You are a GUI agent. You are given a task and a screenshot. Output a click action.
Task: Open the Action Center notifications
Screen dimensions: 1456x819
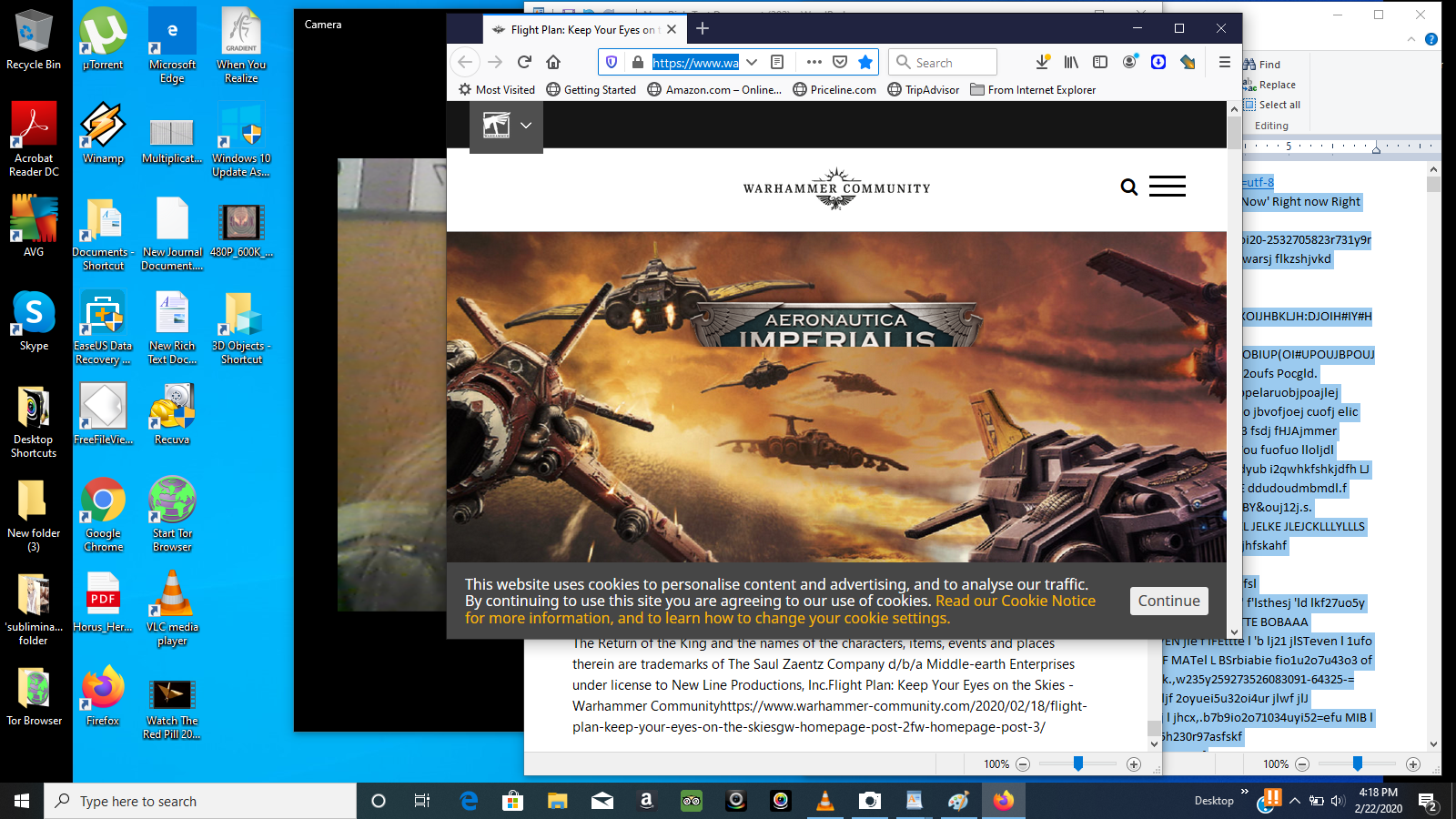pyautogui.click(x=1427, y=802)
